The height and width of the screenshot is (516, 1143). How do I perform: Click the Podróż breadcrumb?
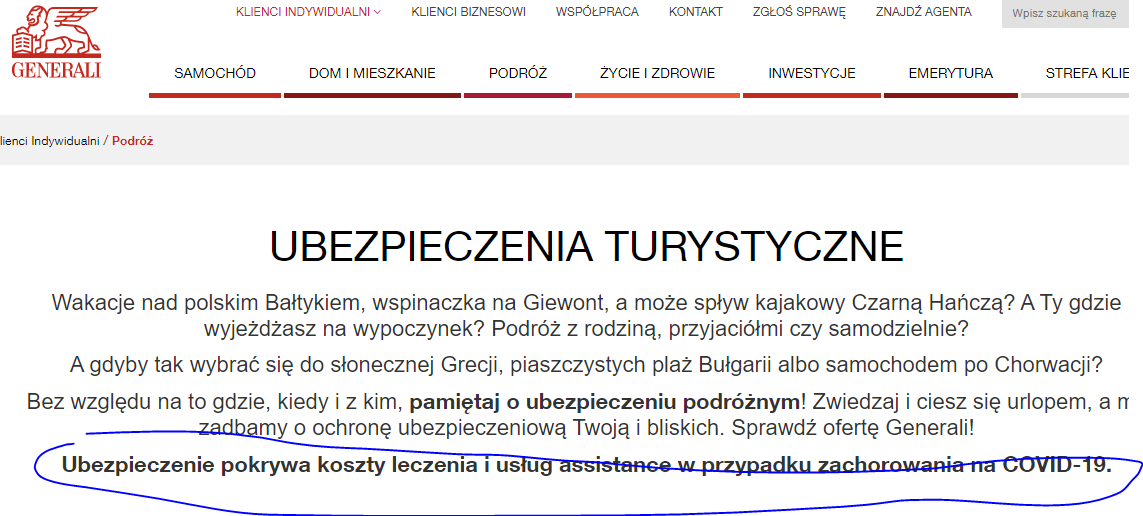point(133,141)
